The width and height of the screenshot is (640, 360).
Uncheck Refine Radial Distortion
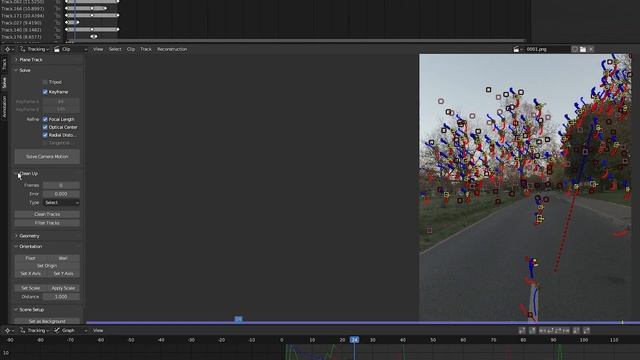(45, 135)
